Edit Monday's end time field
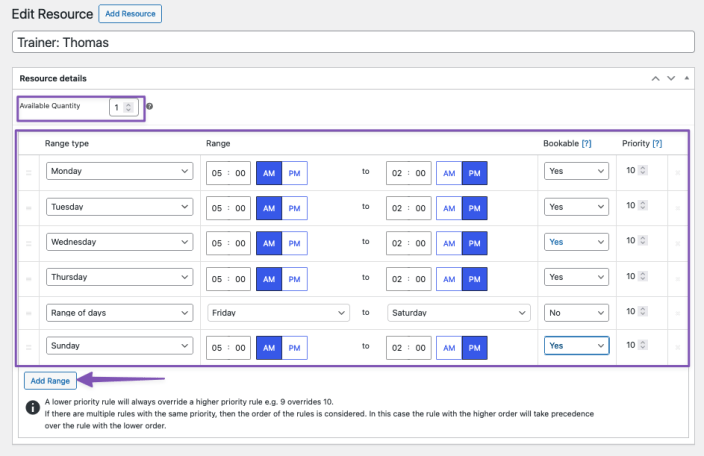Viewport: 704px width, 456px height. click(x=409, y=173)
